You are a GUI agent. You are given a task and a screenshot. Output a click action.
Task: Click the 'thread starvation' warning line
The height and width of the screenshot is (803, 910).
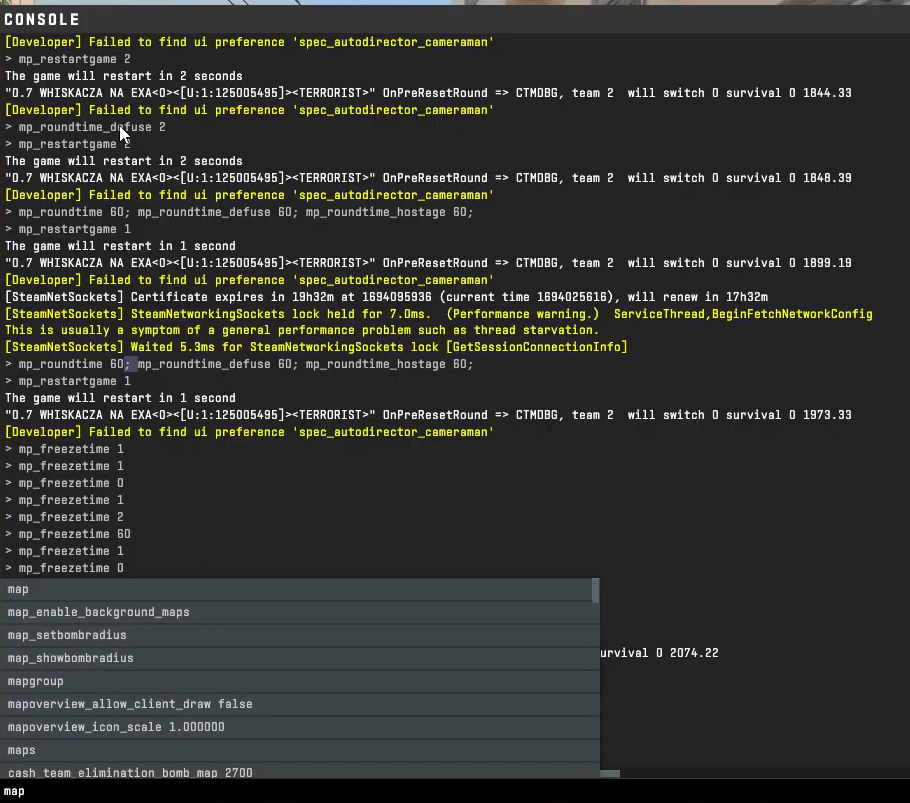tap(301, 330)
